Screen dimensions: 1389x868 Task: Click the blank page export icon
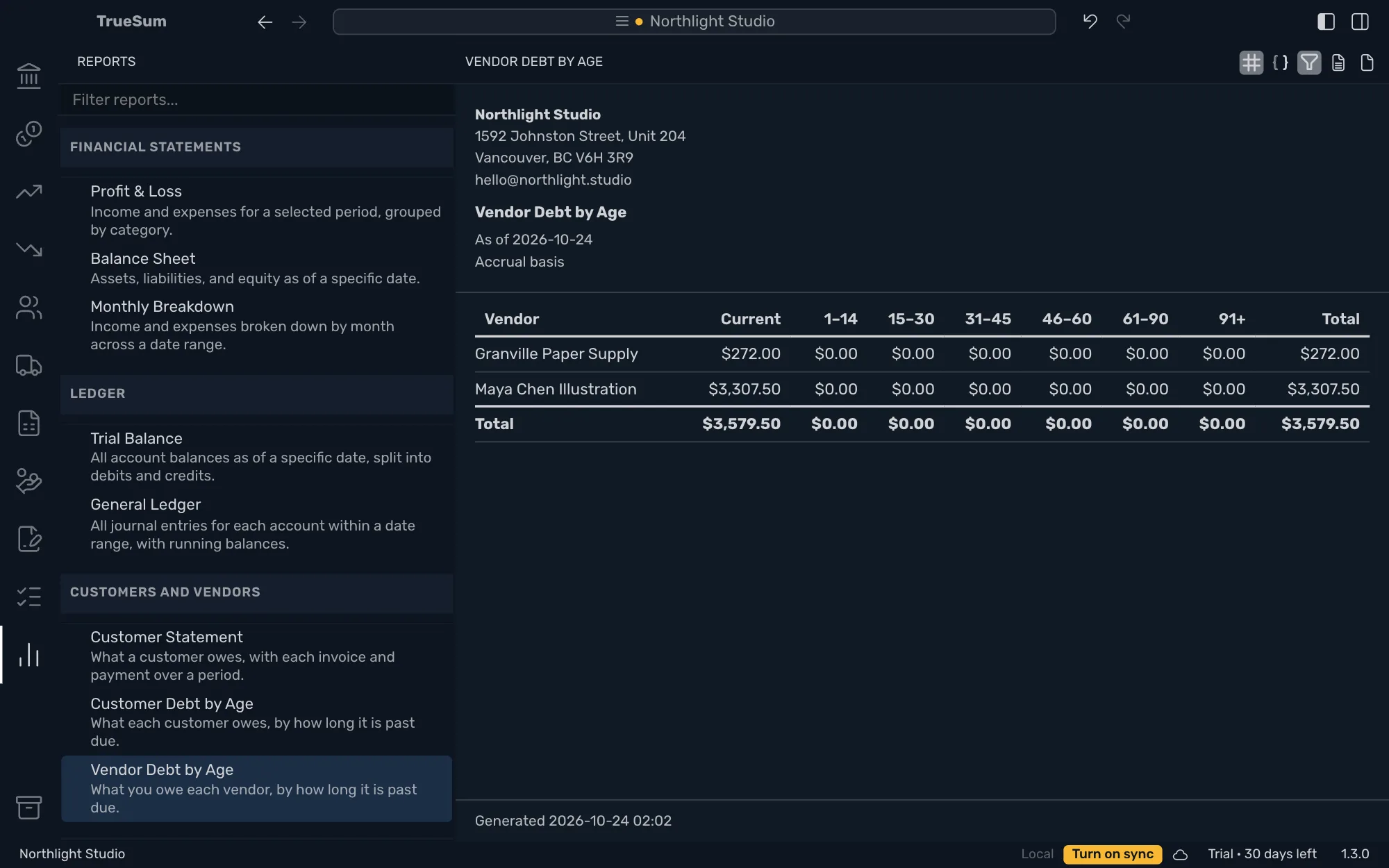point(1367,62)
